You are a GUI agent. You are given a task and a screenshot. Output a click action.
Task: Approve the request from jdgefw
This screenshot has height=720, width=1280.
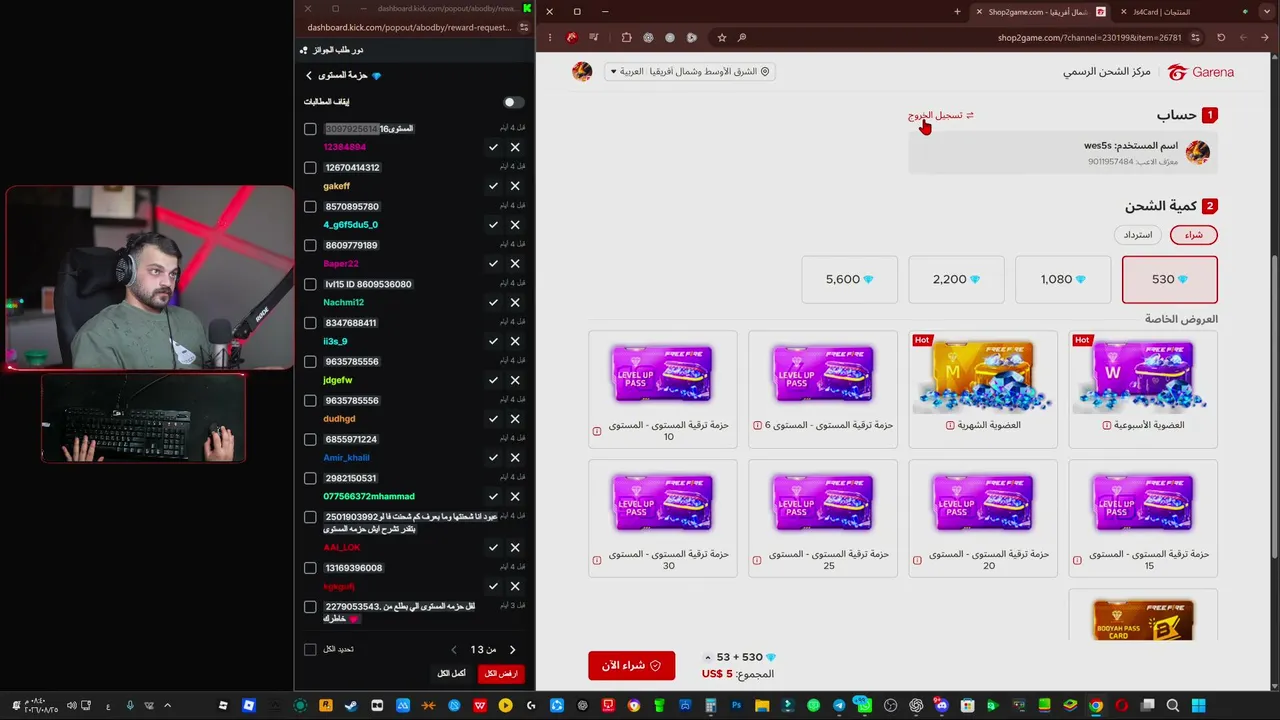tap(493, 380)
